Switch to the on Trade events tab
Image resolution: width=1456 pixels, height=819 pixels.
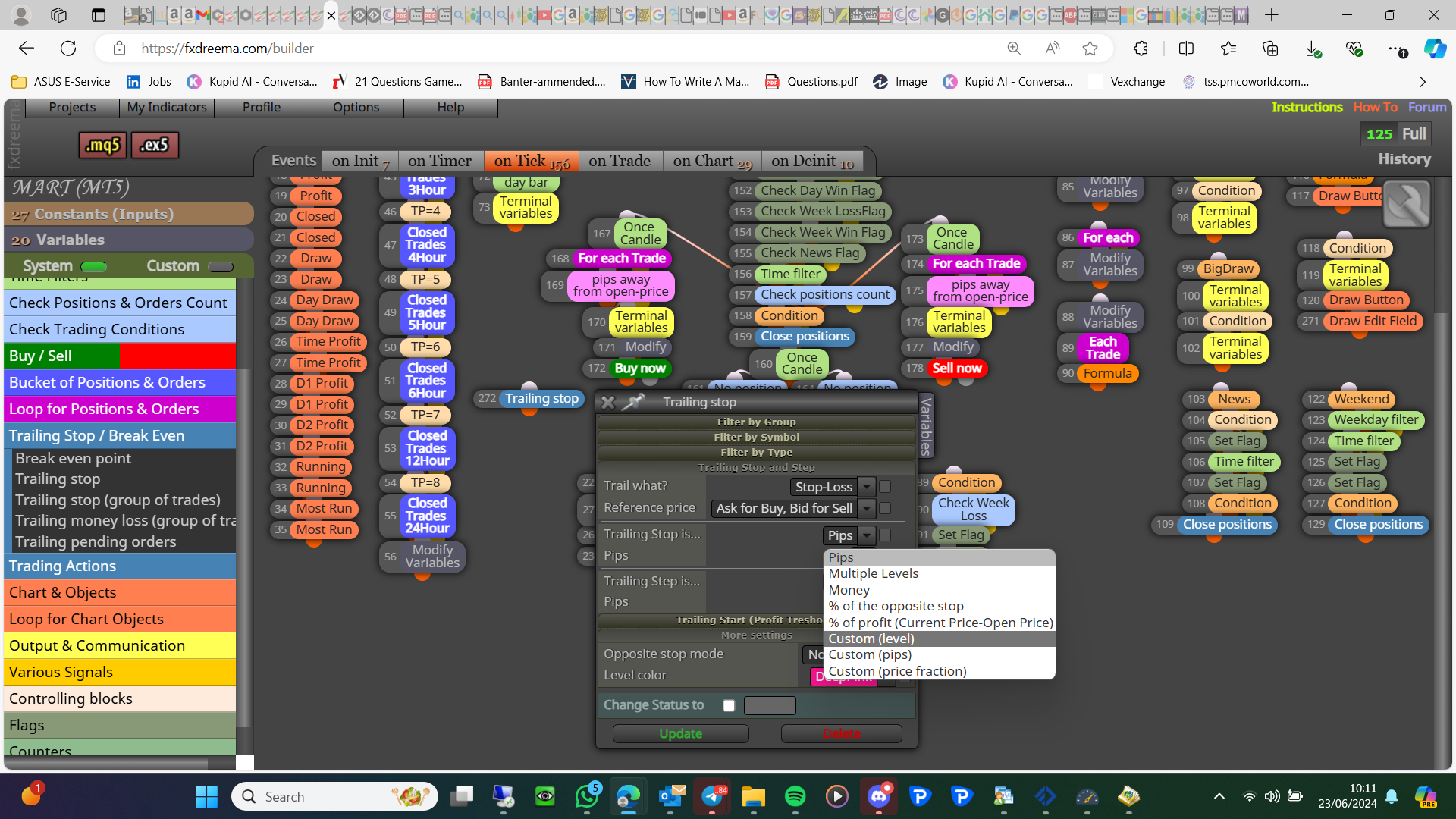click(620, 161)
